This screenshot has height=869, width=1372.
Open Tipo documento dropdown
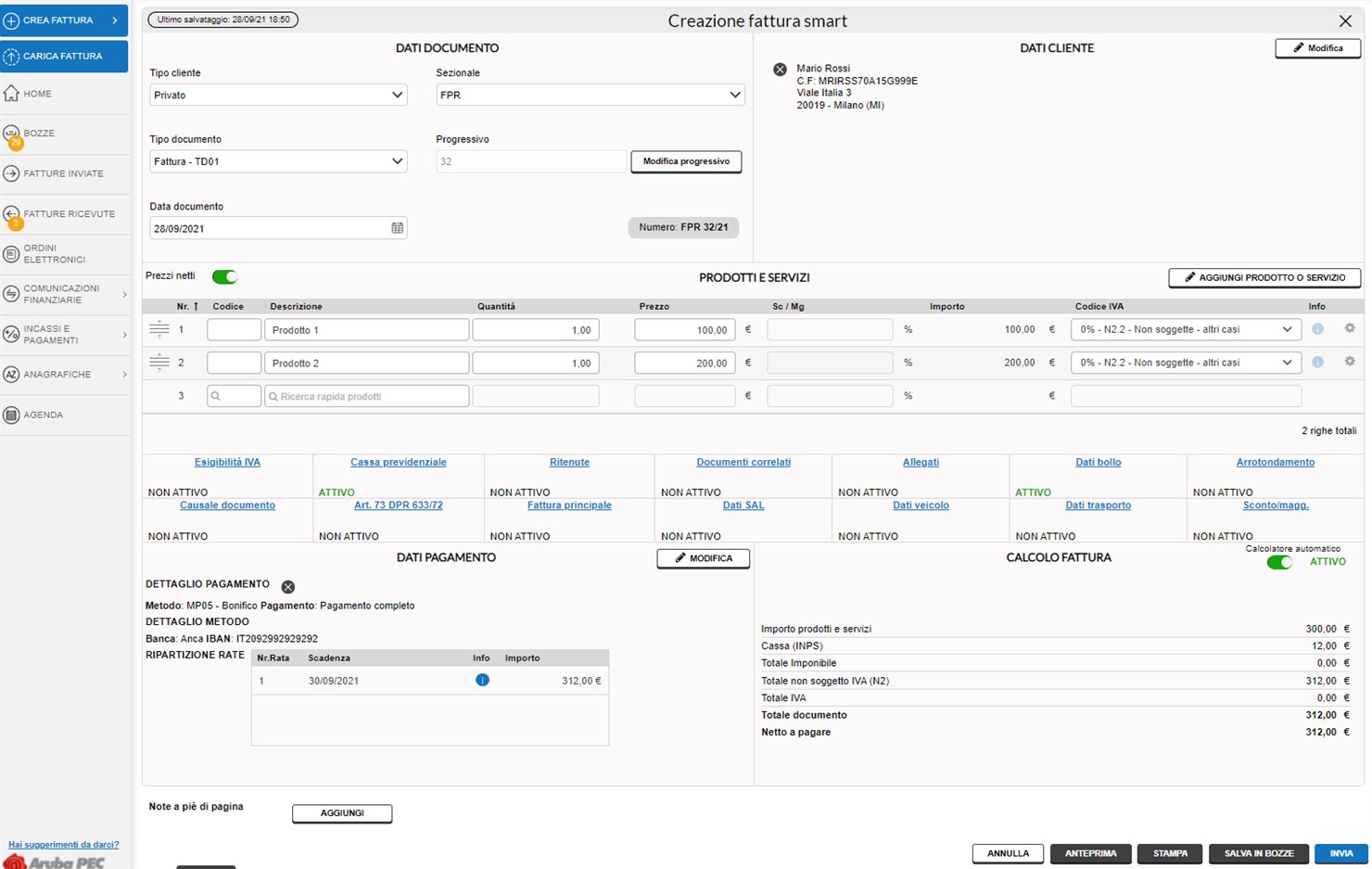pos(278,161)
